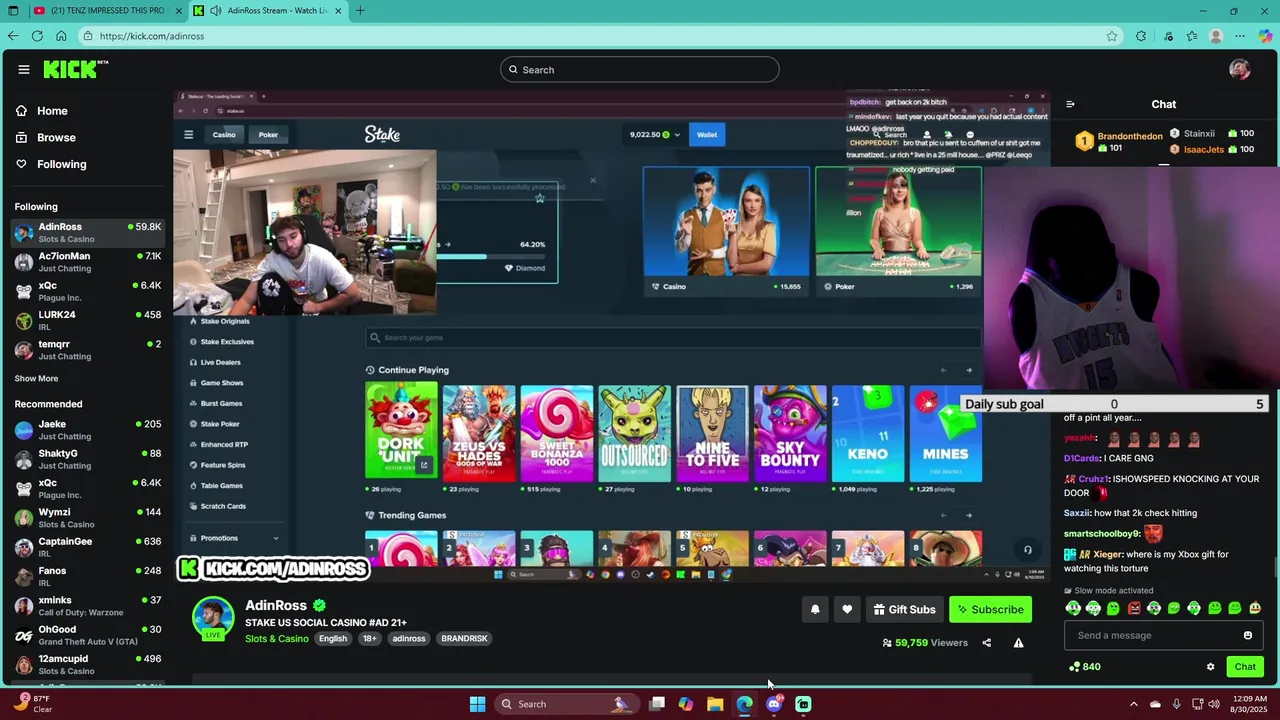The image size is (1280, 720).
Task: Collapse the chat panel with the arrow icon
Action: point(1070,104)
